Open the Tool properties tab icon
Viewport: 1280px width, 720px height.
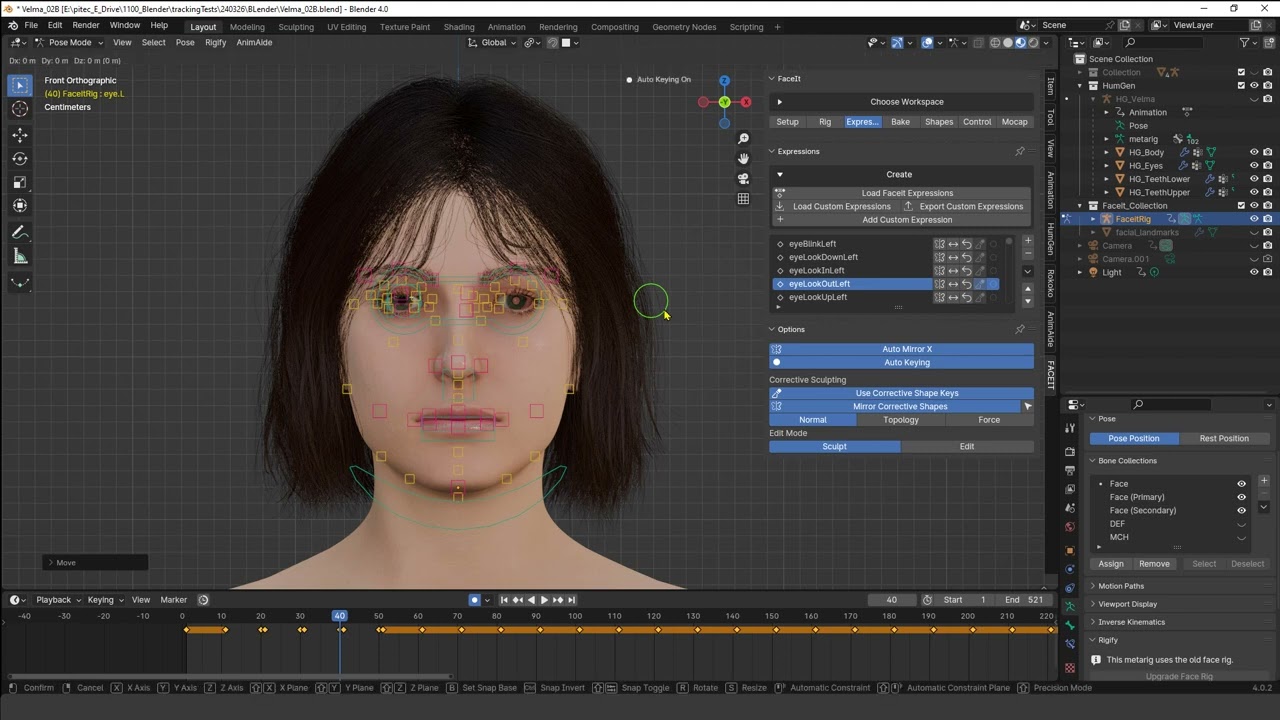[x=1070, y=428]
